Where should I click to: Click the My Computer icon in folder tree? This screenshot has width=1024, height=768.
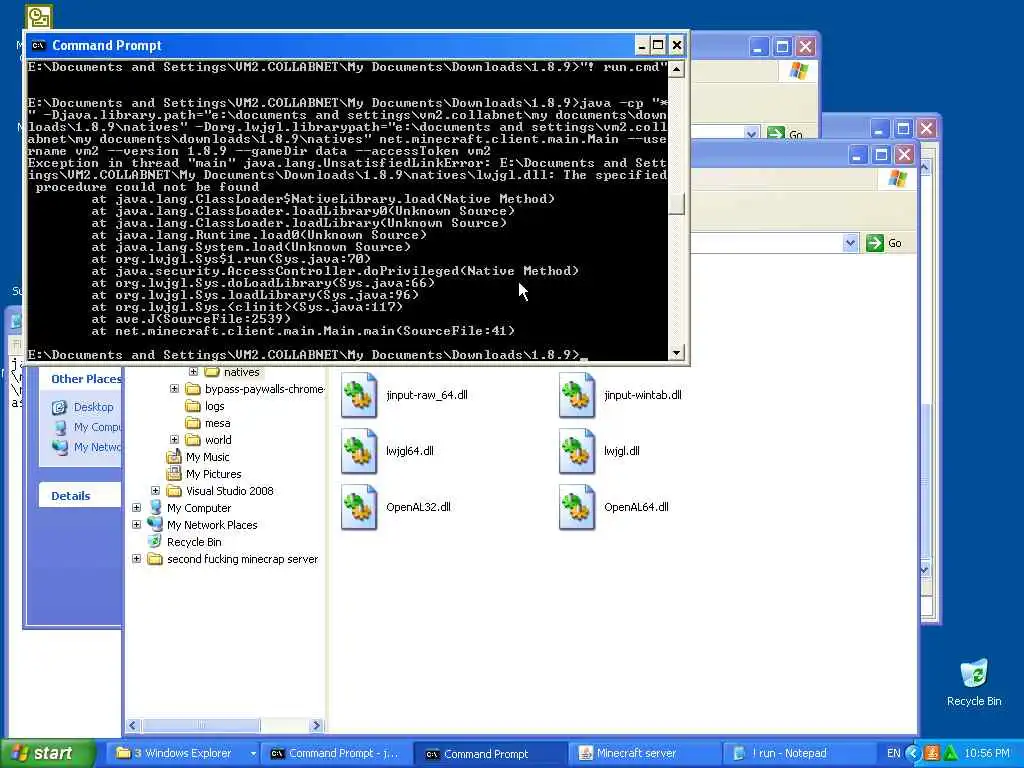pos(155,507)
